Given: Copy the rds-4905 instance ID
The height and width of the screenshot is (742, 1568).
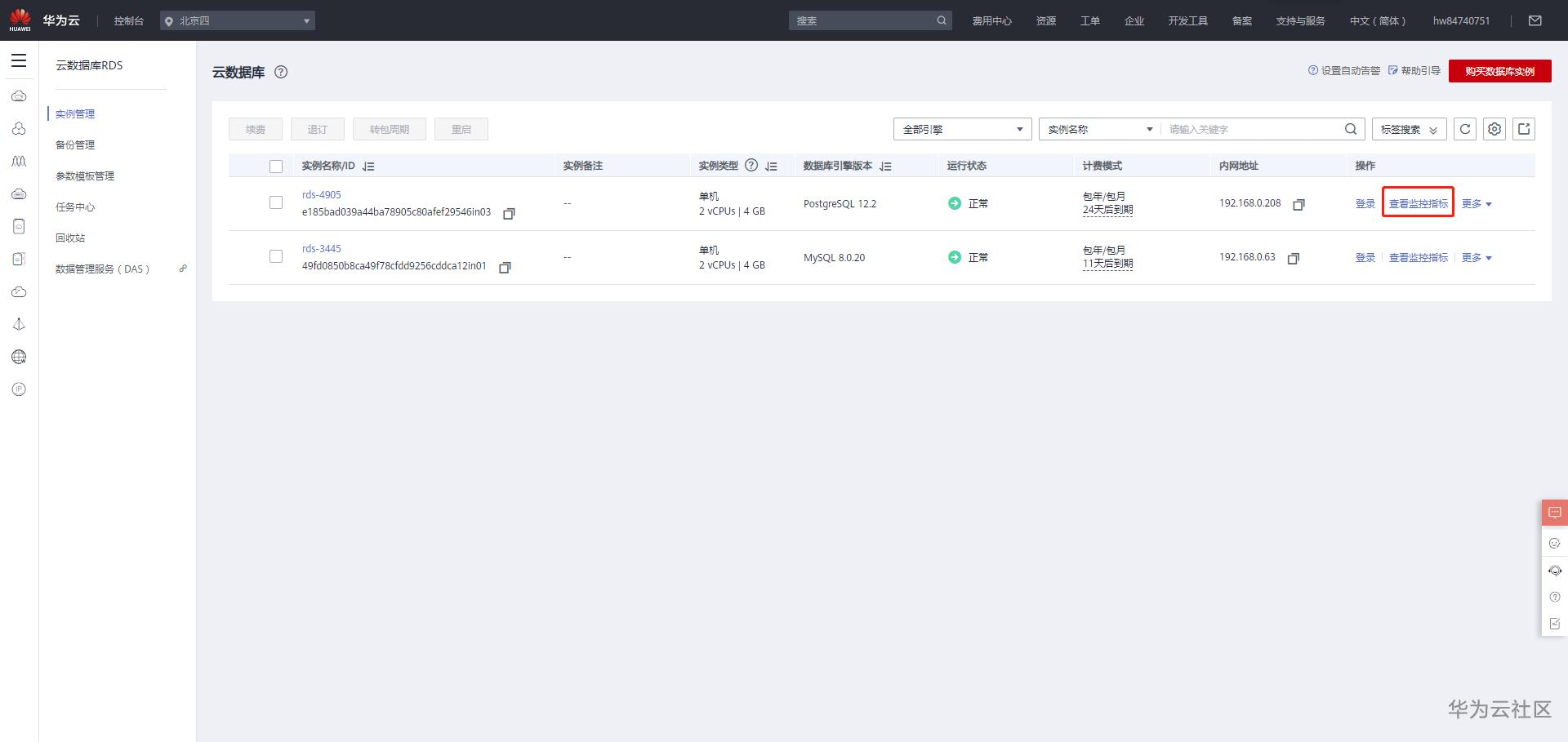Looking at the screenshot, I should 509,213.
